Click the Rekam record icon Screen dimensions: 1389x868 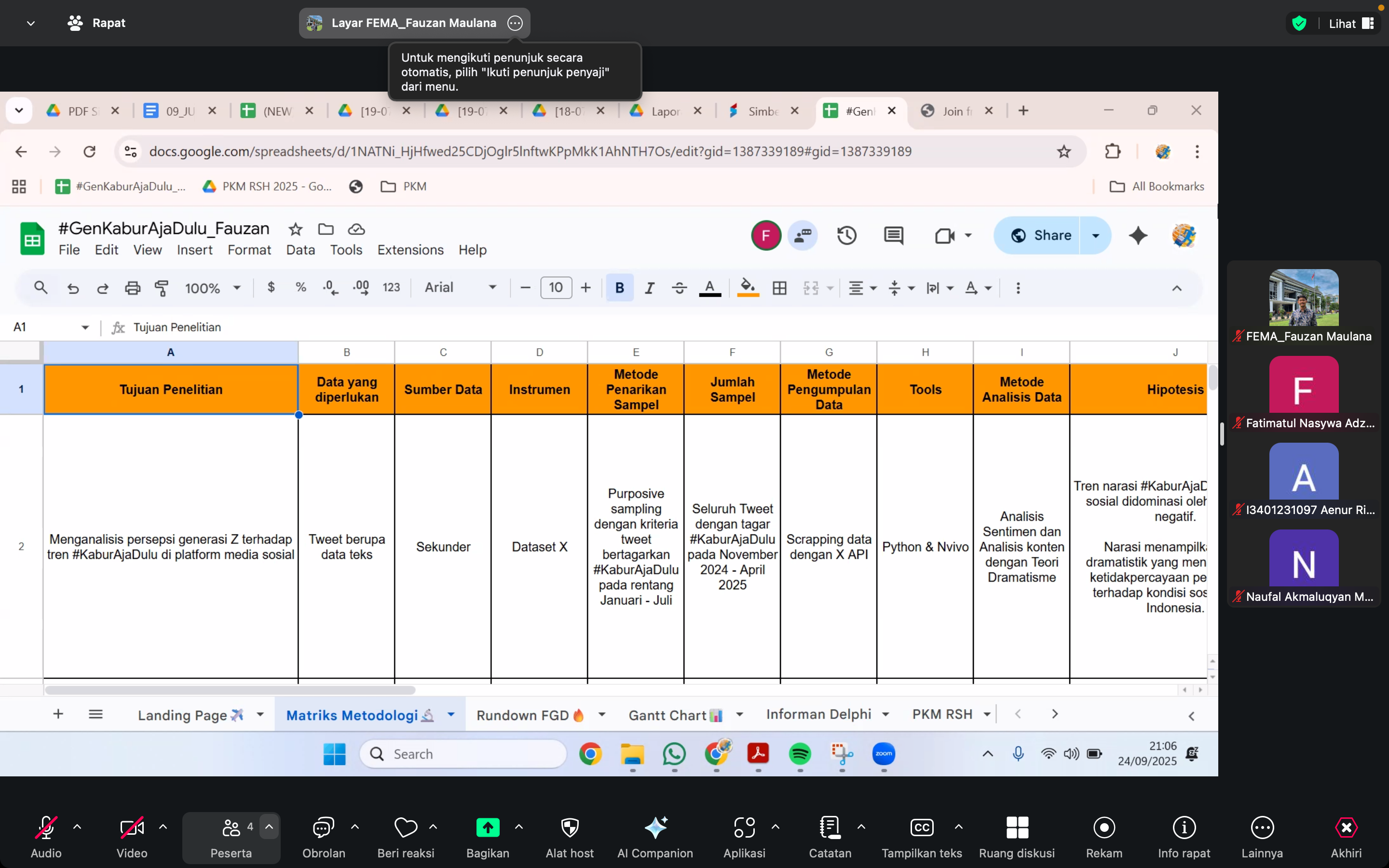pyautogui.click(x=1104, y=827)
